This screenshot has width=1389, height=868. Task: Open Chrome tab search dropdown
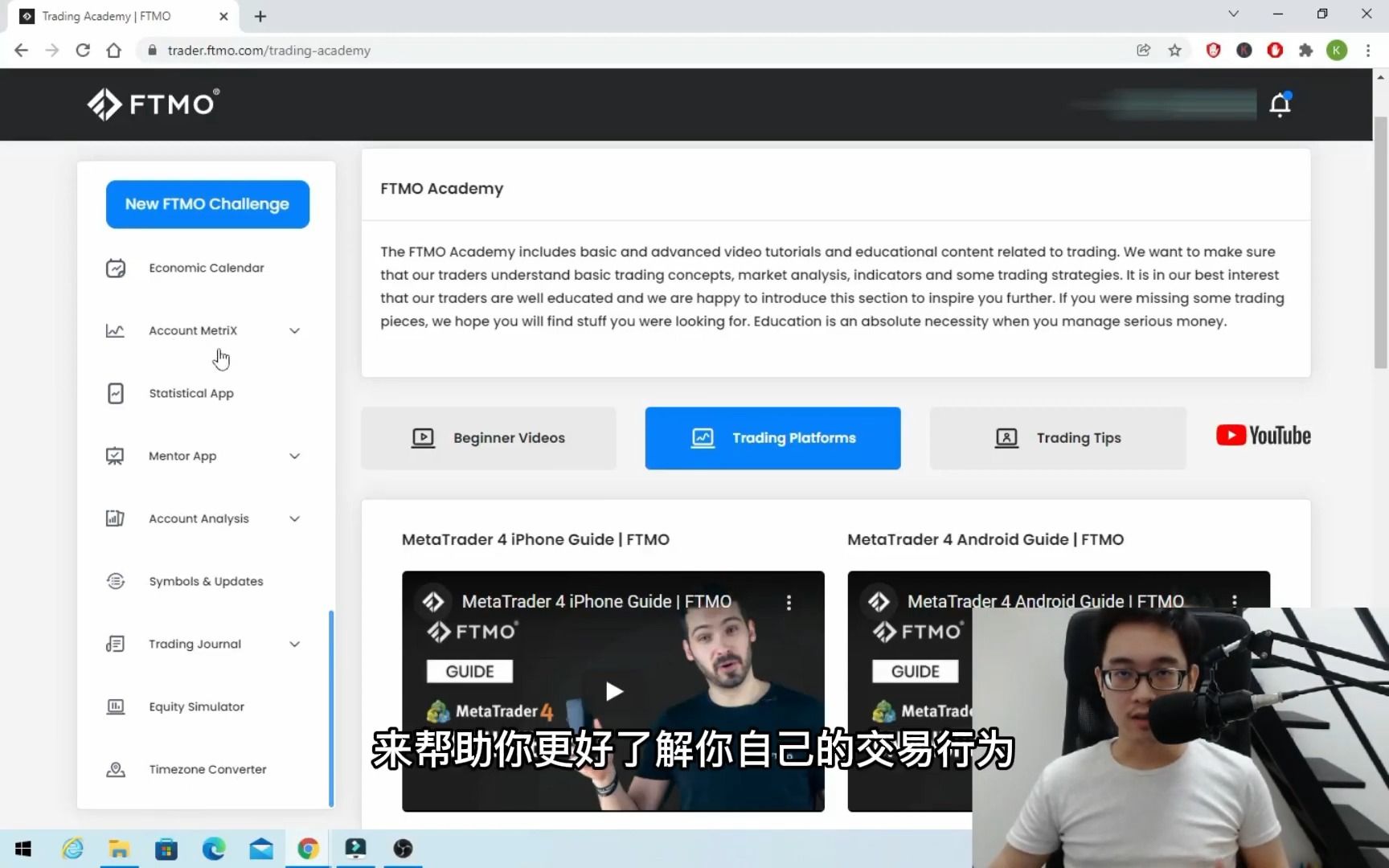click(x=1233, y=14)
